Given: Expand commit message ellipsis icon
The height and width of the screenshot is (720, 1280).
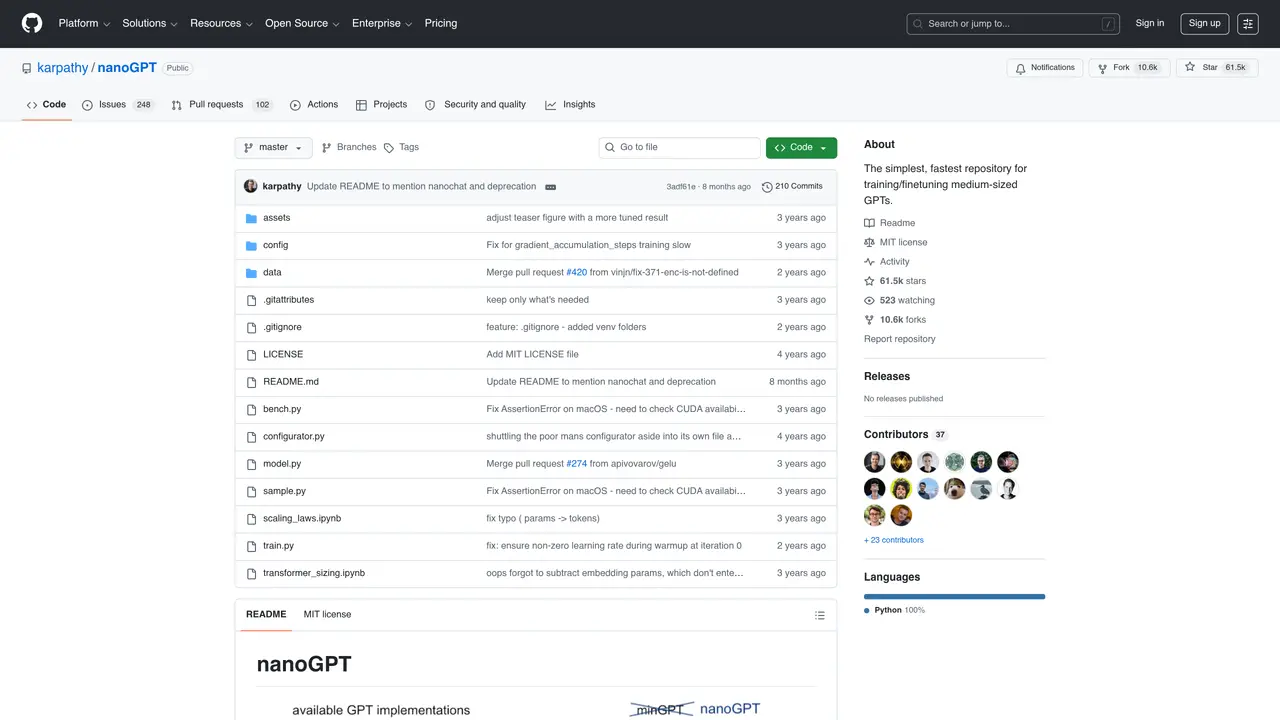Looking at the screenshot, I should [551, 187].
